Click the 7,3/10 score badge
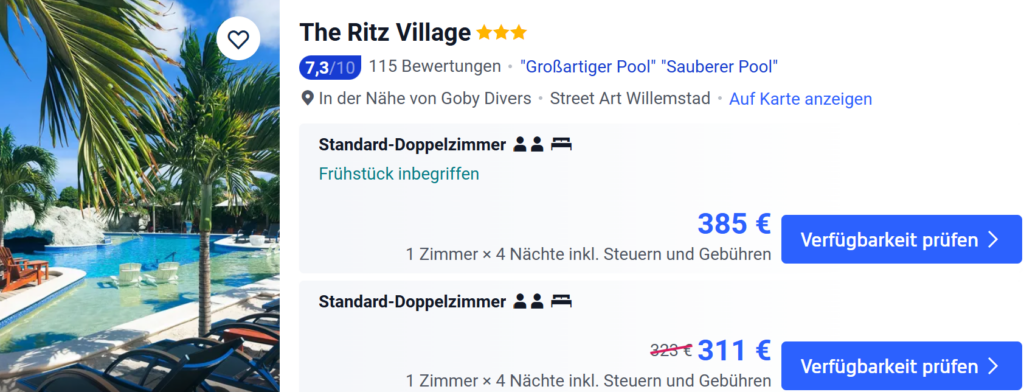This screenshot has height=392, width=1024. click(x=330, y=67)
